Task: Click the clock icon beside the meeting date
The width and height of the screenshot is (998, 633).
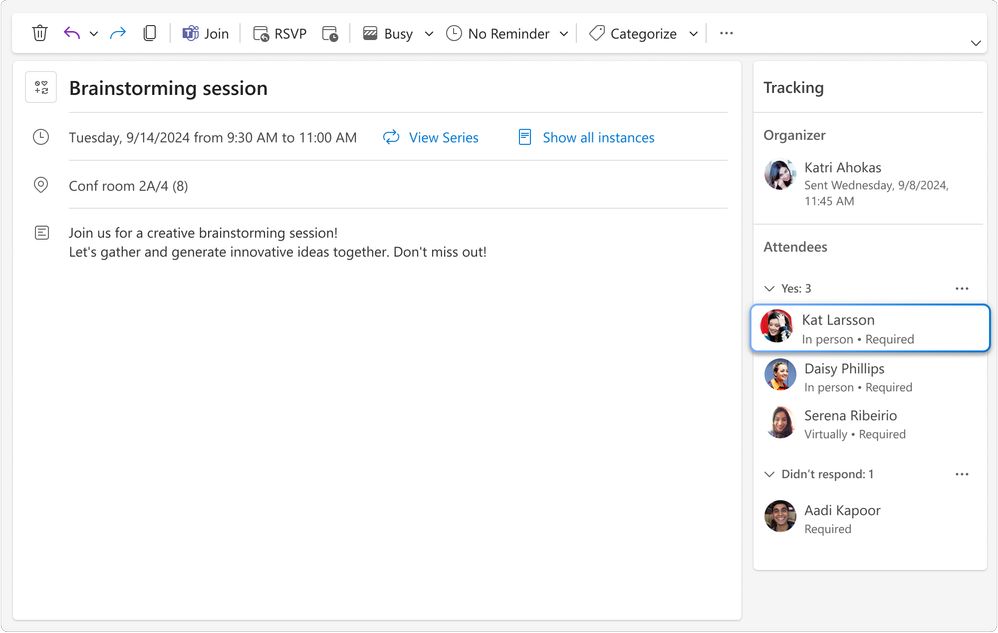Action: coord(41,137)
